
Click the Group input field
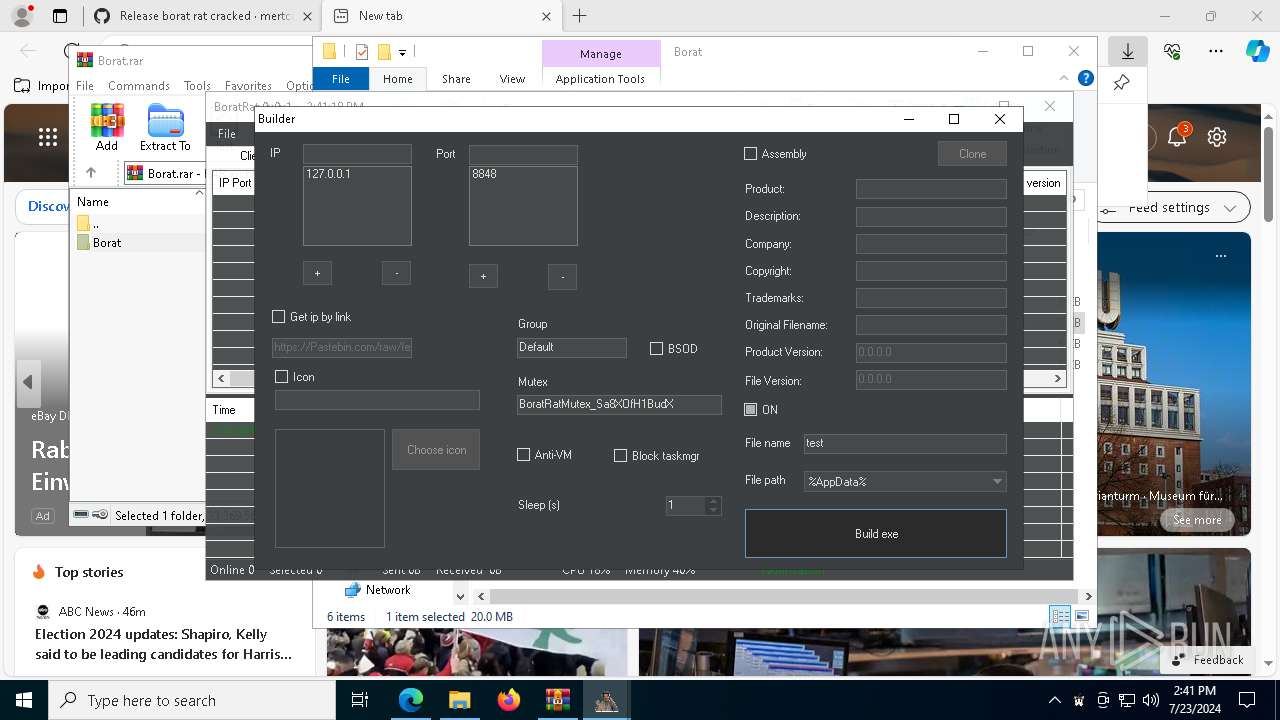(572, 347)
